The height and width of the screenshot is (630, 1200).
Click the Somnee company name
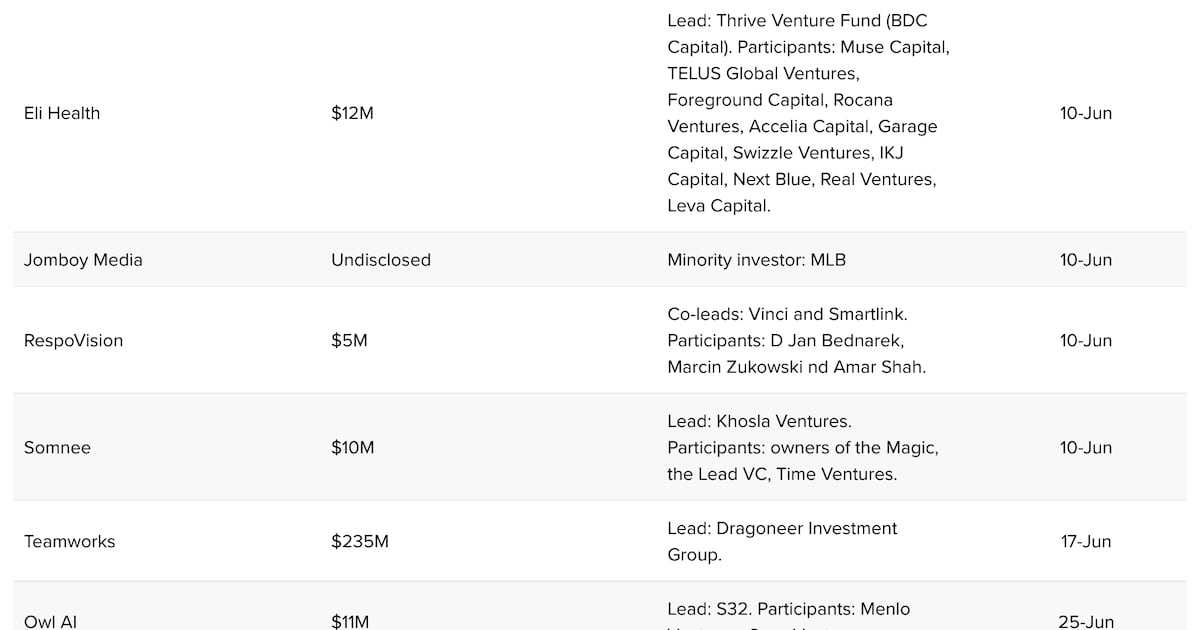pyautogui.click(x=57, y=448)
